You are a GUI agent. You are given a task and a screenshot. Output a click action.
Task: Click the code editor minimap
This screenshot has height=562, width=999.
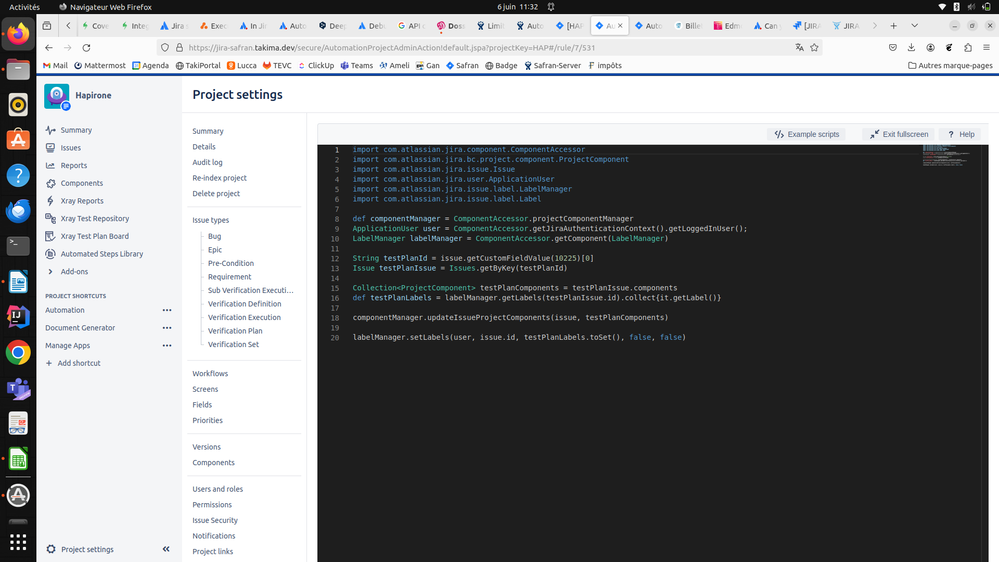pos(947,156)
